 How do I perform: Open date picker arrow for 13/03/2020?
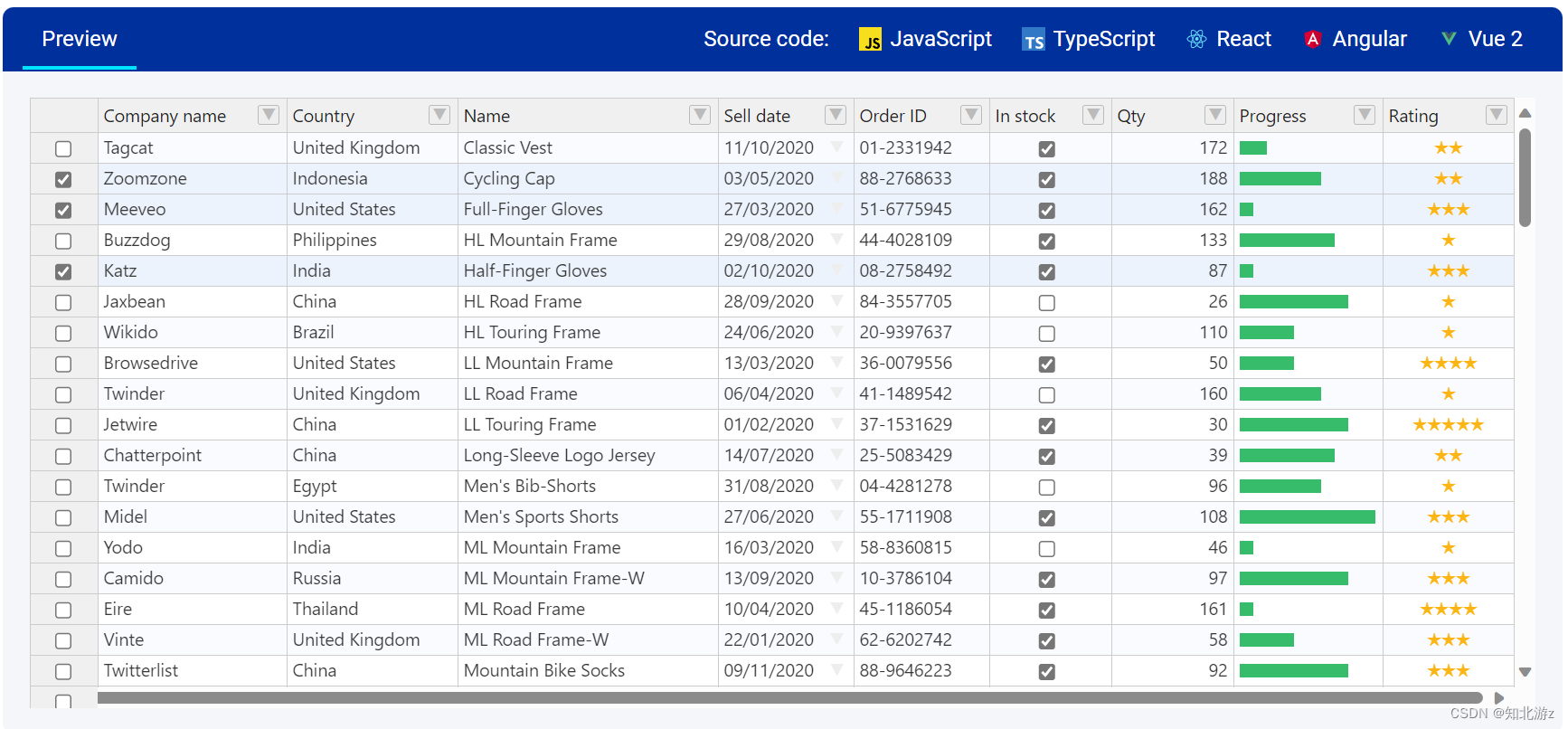837,363
